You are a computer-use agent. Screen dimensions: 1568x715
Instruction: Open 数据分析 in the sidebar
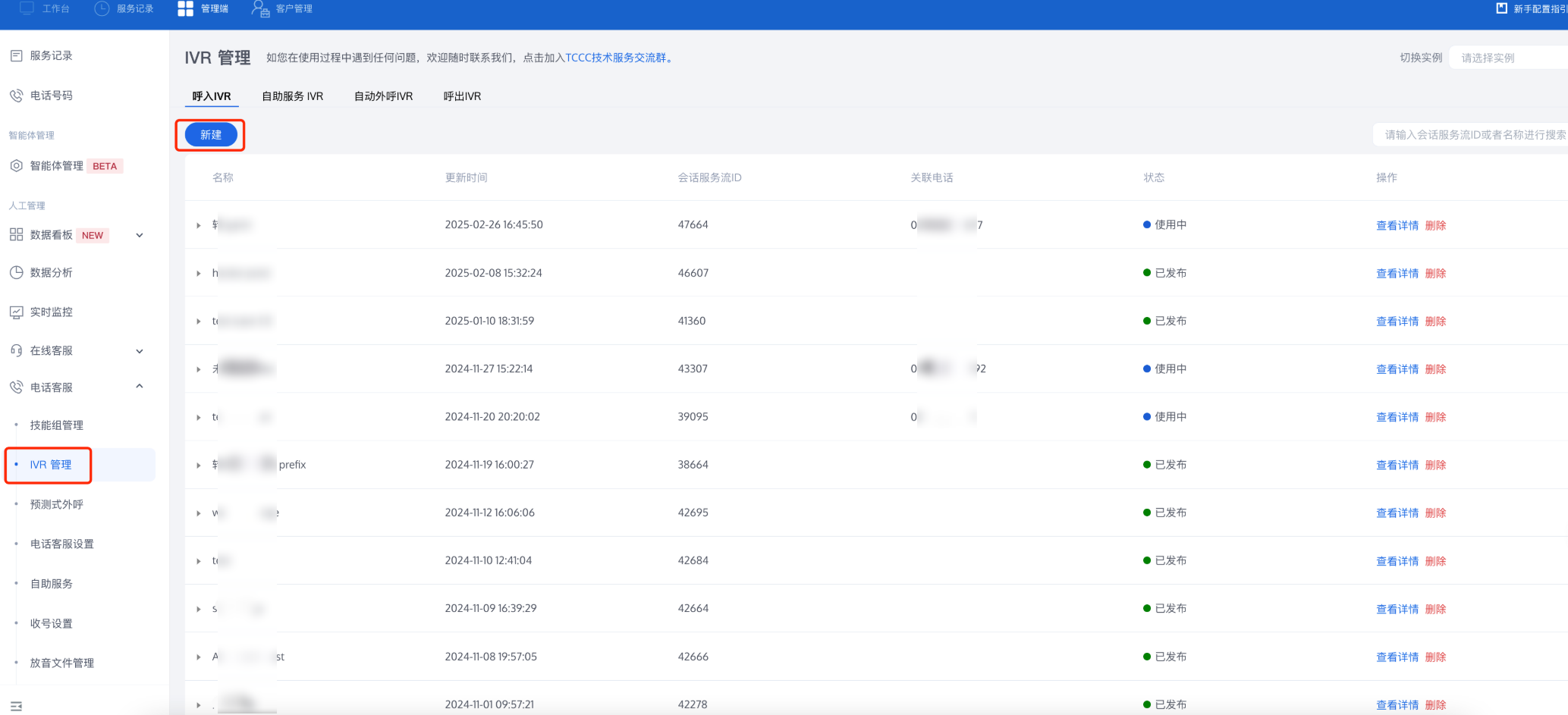click(x=52, y=272)
